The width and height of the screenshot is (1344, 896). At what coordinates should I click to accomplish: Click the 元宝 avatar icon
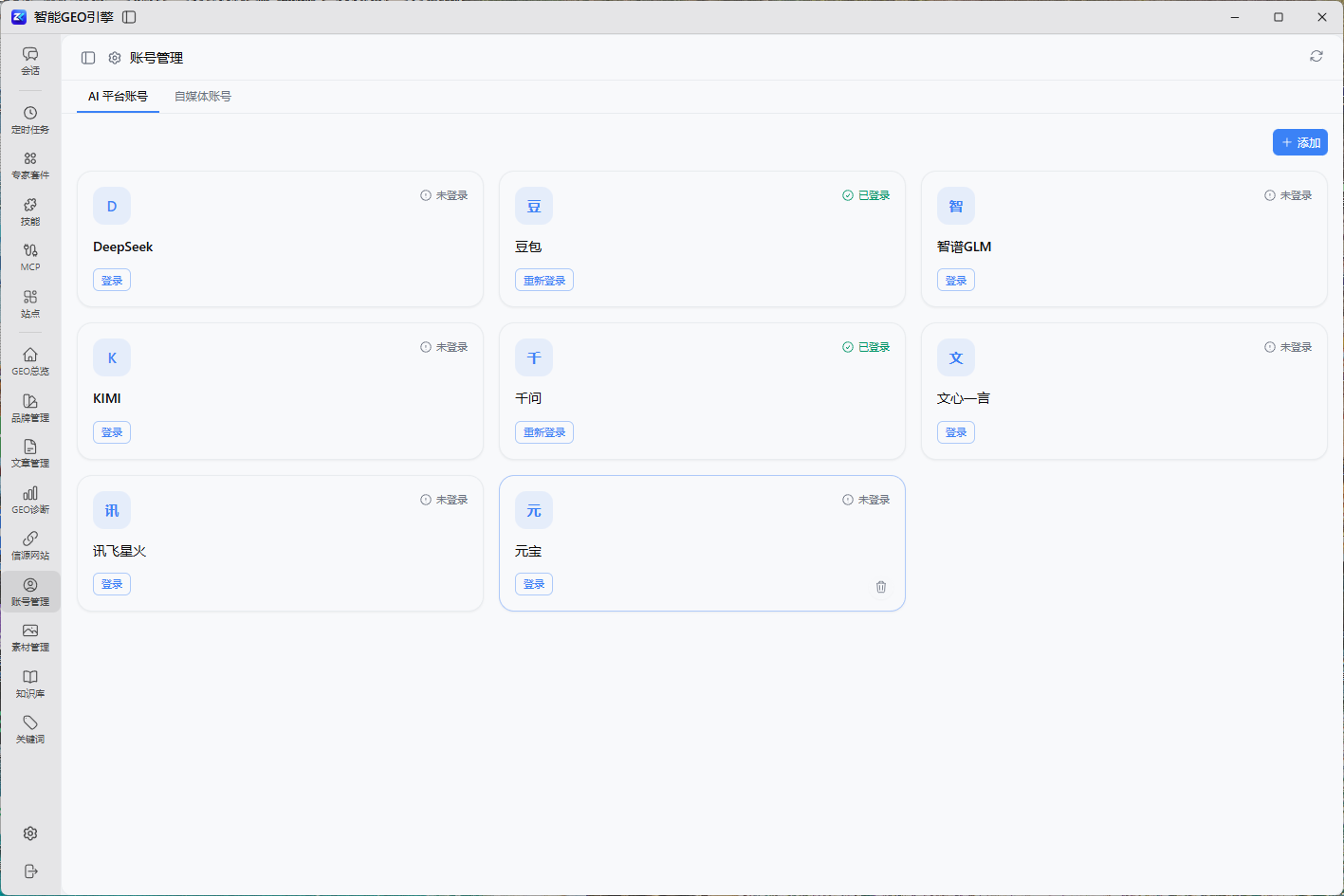(534, 510)
